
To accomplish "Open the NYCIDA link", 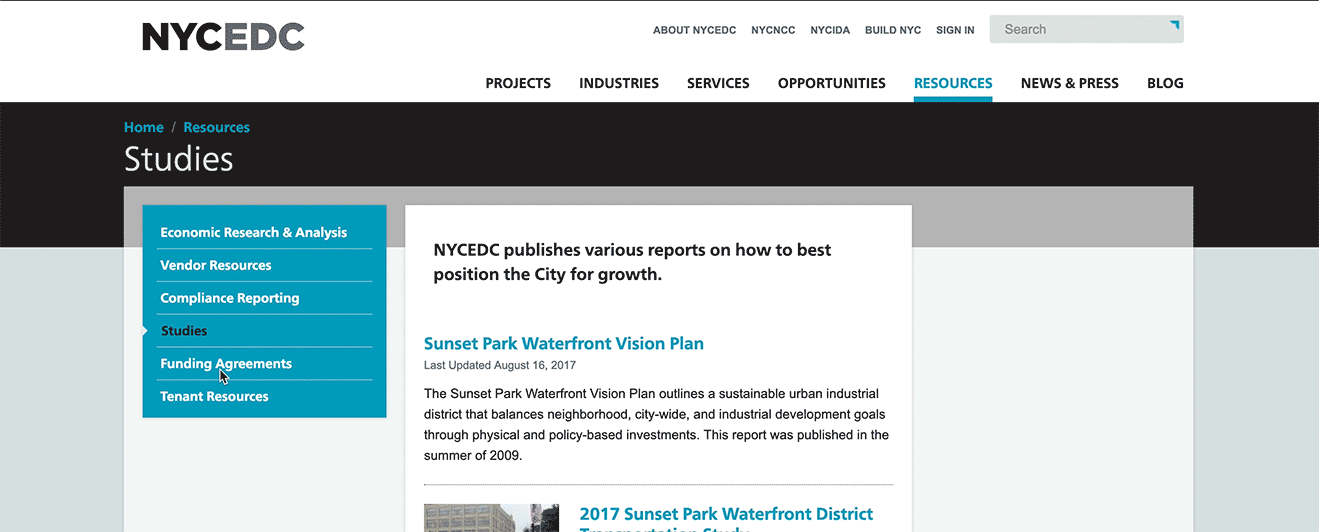I will (x=830, y=30).
